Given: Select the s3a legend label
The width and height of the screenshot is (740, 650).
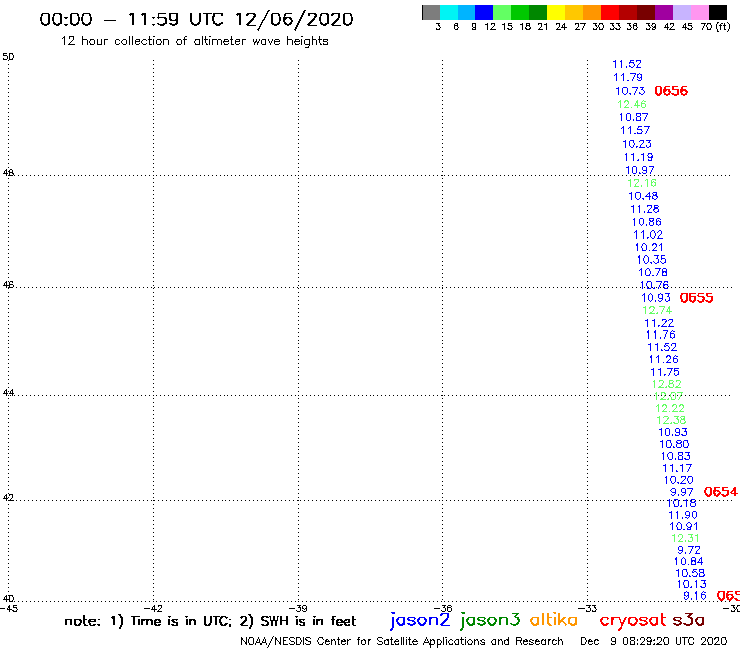Looking at the screenshot, I should point(689,620).
